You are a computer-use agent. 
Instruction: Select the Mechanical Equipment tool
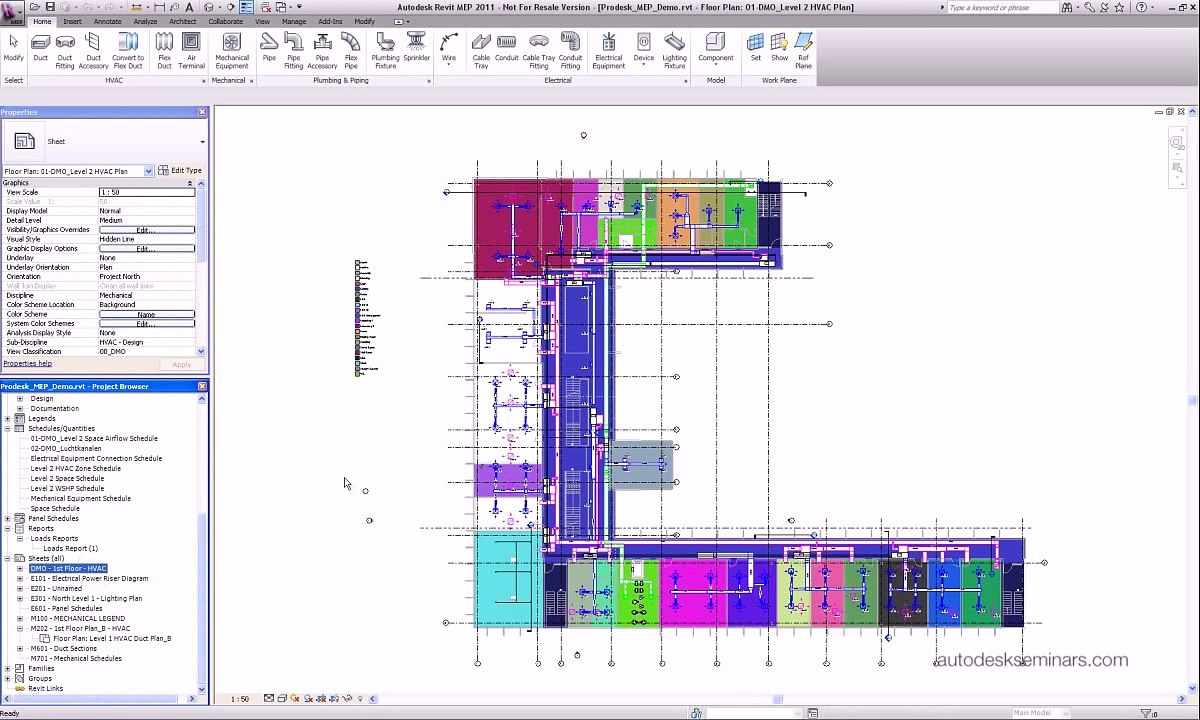pyautogui.click(x=232, y=50)
